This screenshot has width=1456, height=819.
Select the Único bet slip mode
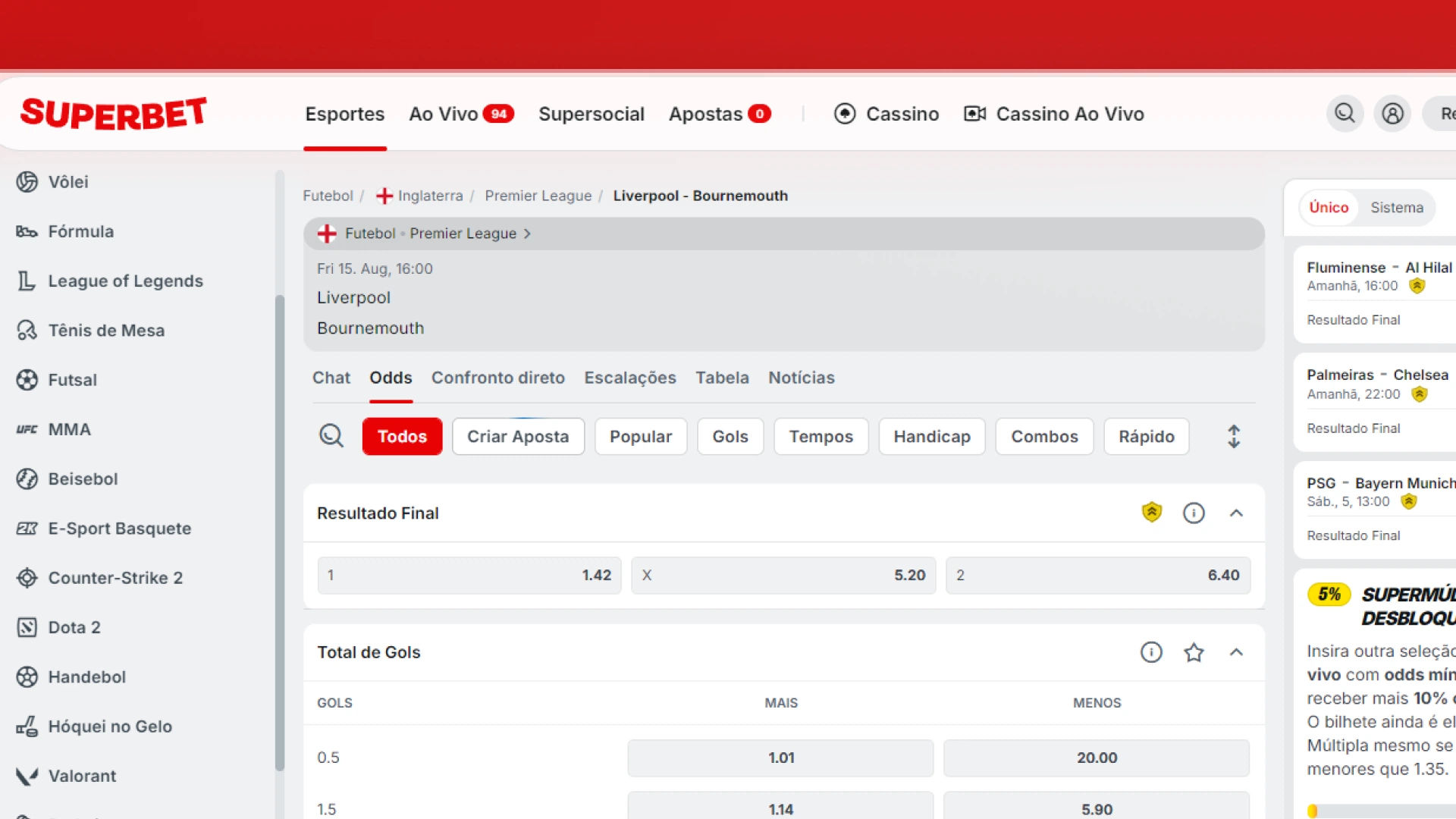pyautogui.click(x=1329, y=208)
